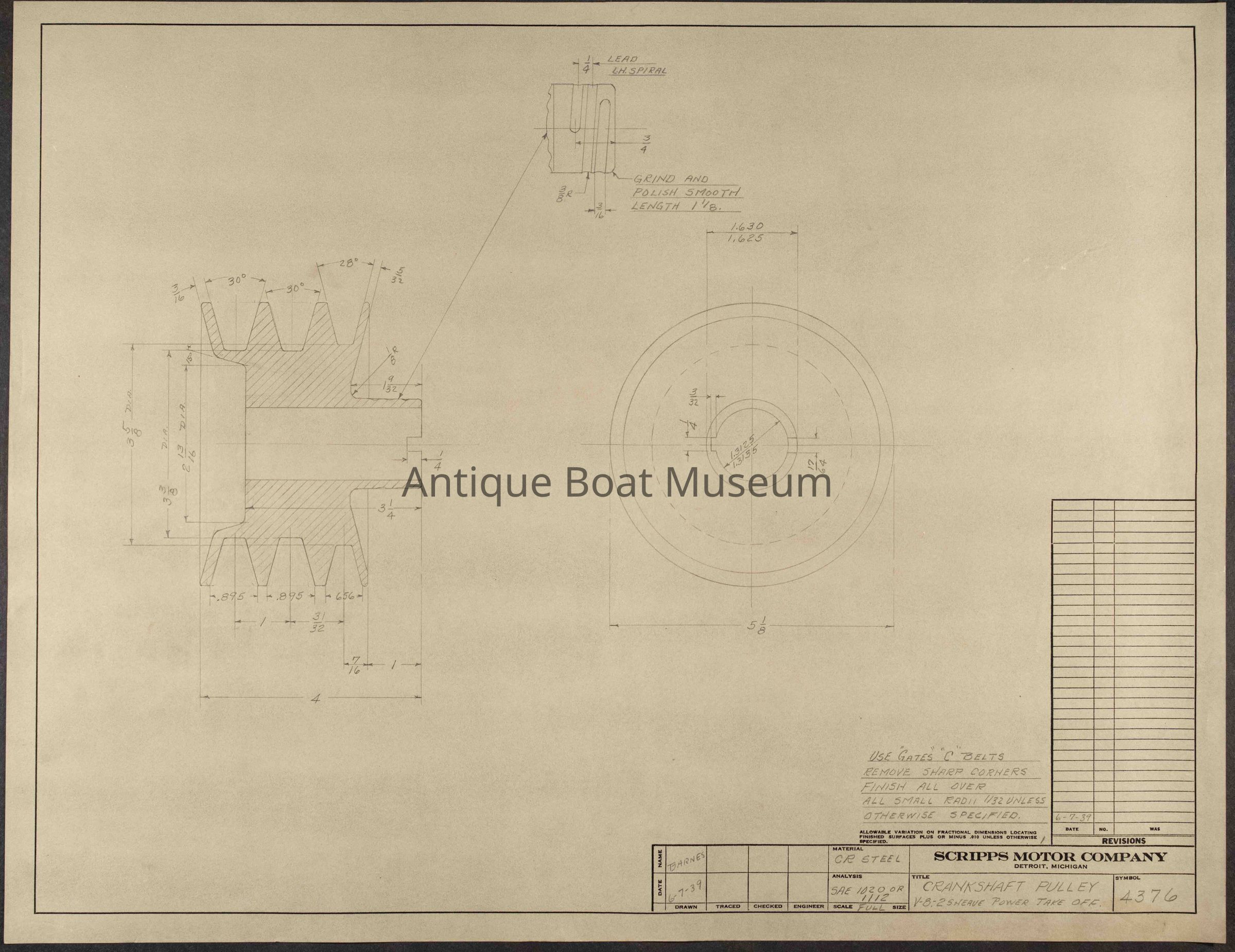Click the 6-7-39 revision date entry
The image size is (1235, 952).
pos(1073,818)
